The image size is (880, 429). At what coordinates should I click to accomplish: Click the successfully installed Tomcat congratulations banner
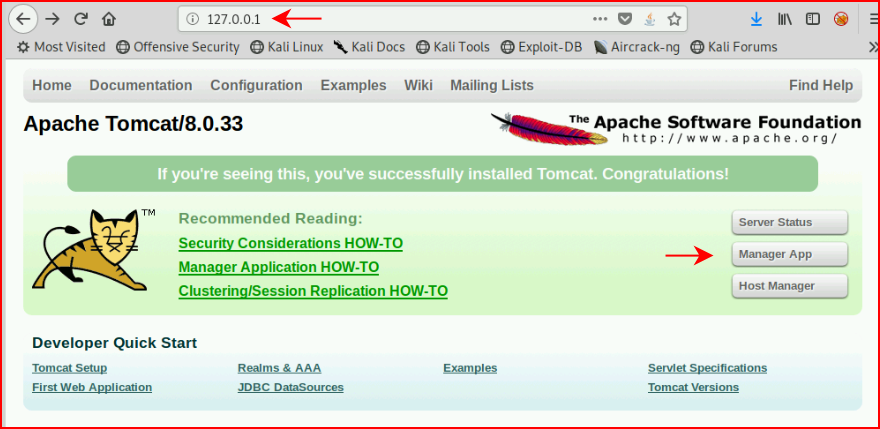point(443,174)
